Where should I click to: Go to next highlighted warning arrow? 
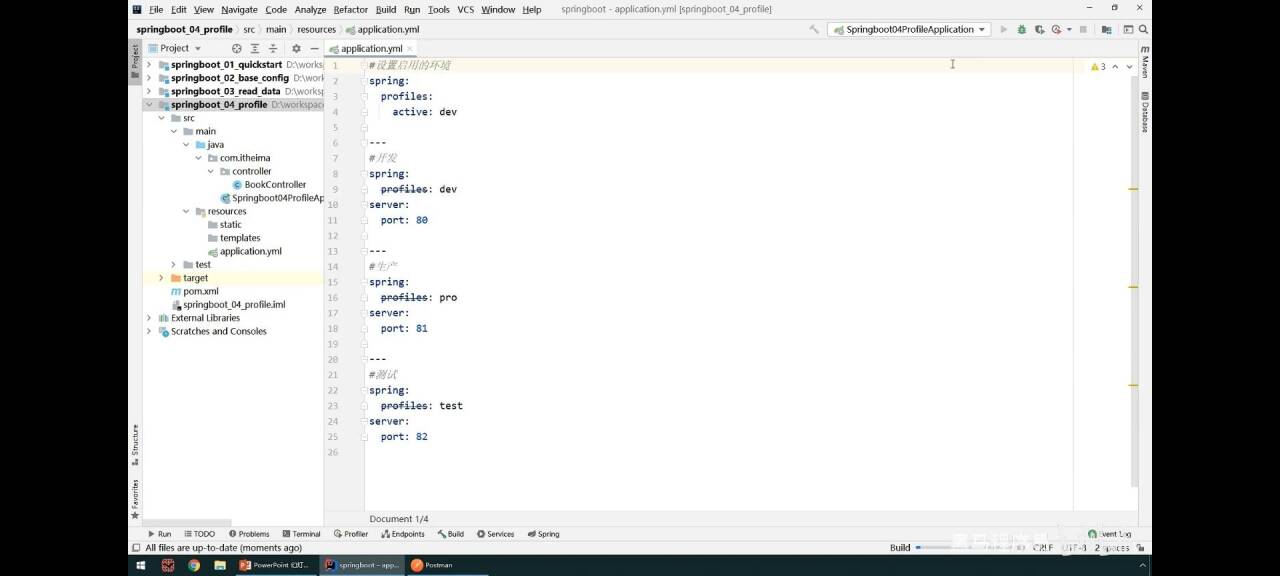[1130, 66]
